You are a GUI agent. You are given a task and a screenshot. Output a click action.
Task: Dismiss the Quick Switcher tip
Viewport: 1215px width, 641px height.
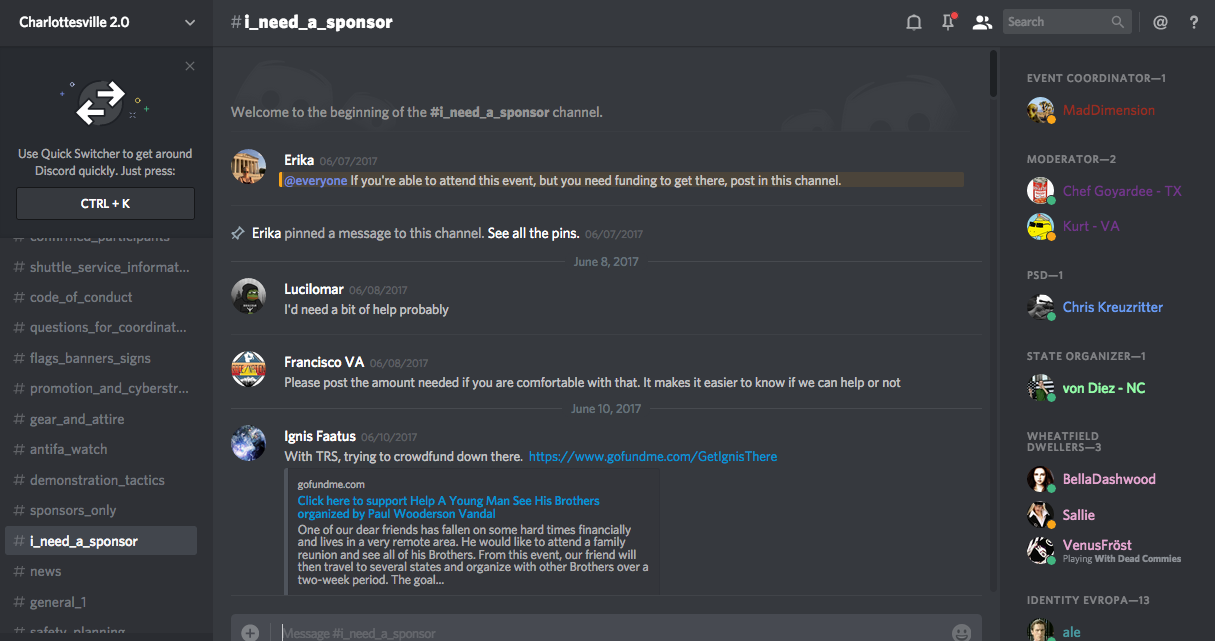click(x=190, y=66)
